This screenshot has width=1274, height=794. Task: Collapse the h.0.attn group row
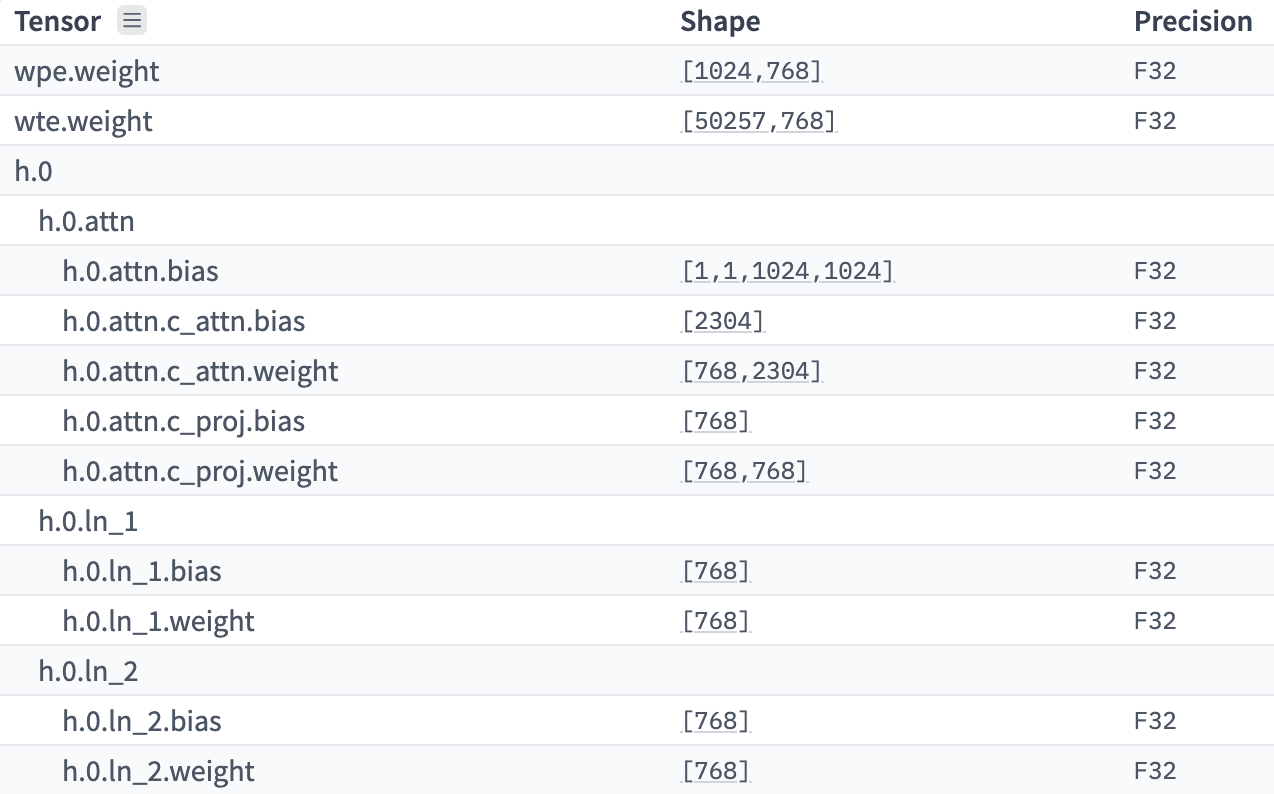(86, 220)
